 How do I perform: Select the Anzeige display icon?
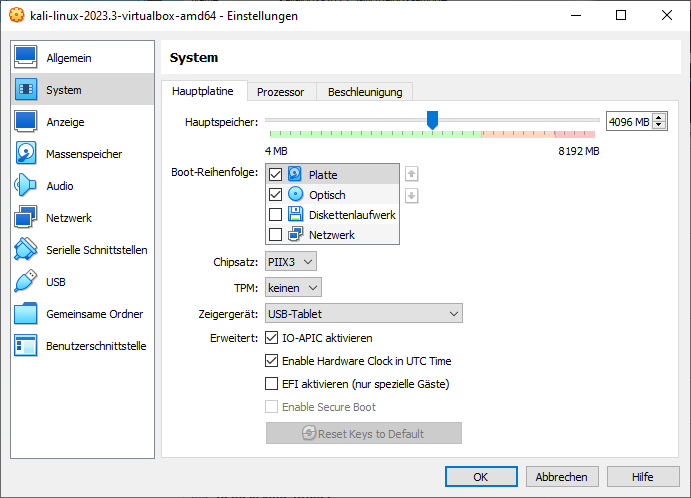point(26,122)
